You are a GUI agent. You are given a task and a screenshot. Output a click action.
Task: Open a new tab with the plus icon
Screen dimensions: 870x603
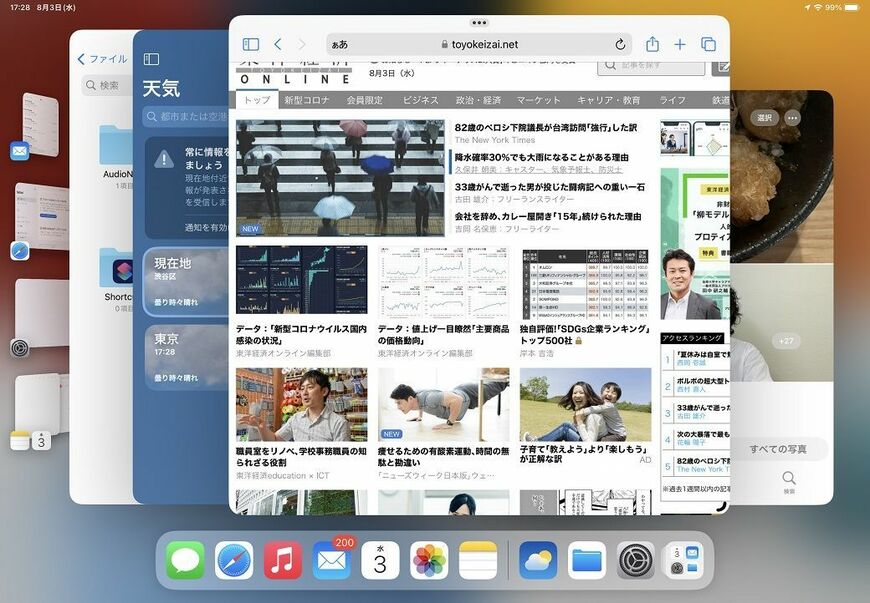click(x=681, y=44)
